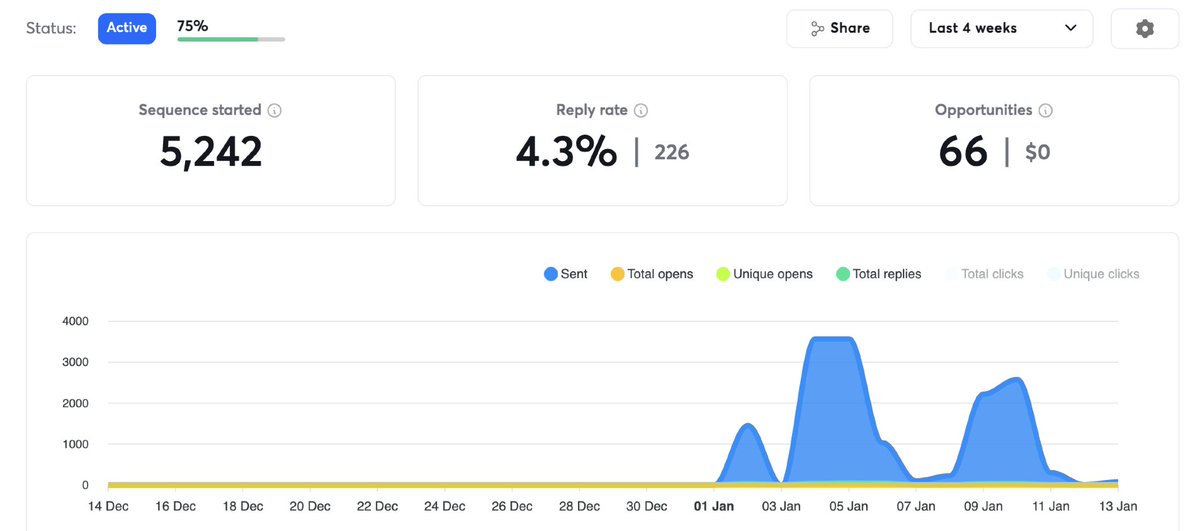Screen dimensions: 1200x531
Task: Toggle the Unique opens legend series
Action: tap(765, 274)
